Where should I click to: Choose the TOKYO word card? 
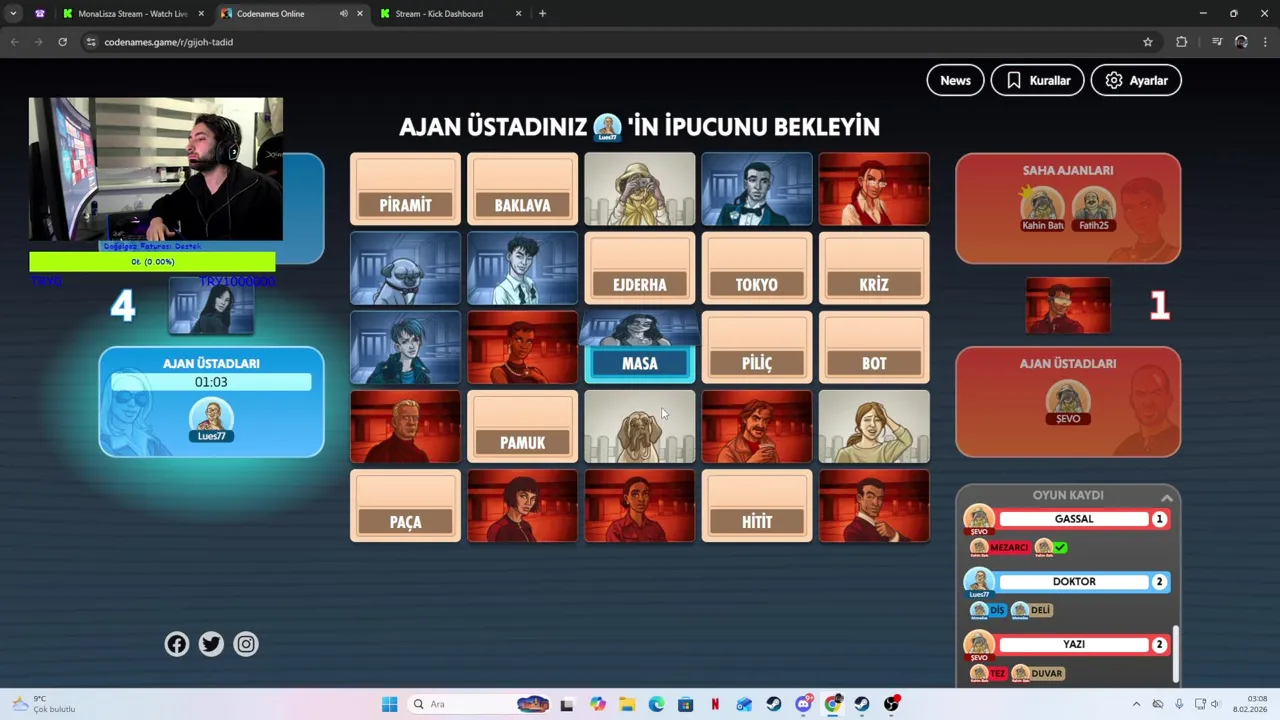coord(756,268)
